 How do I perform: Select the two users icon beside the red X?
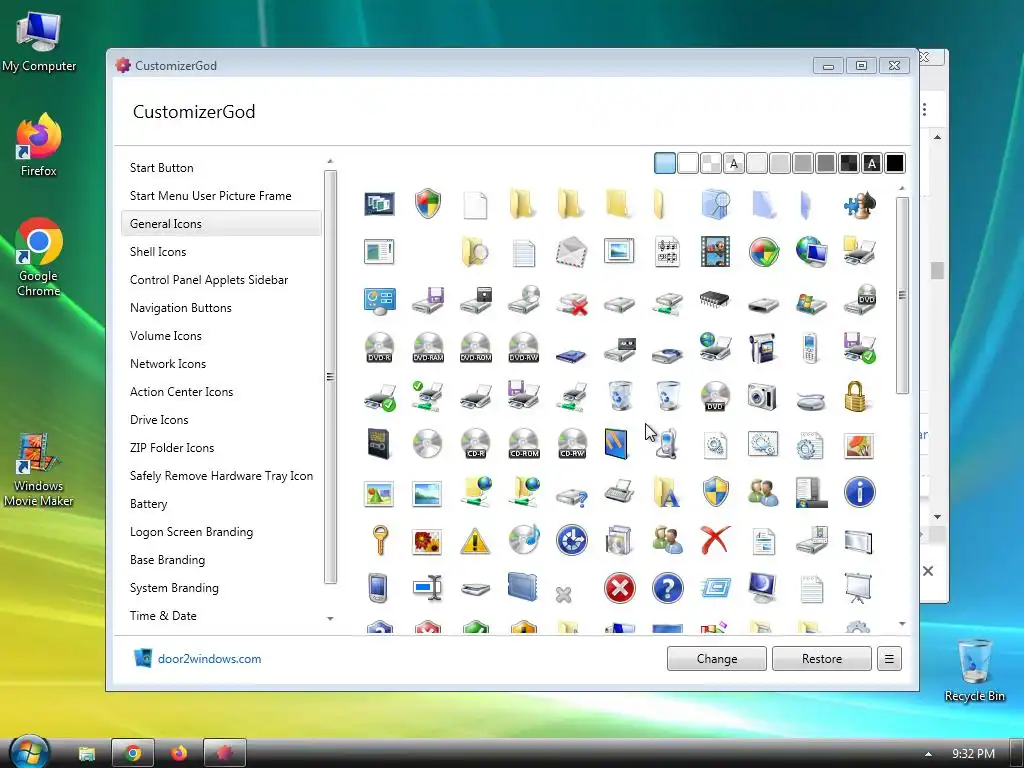tap(667, 540)
